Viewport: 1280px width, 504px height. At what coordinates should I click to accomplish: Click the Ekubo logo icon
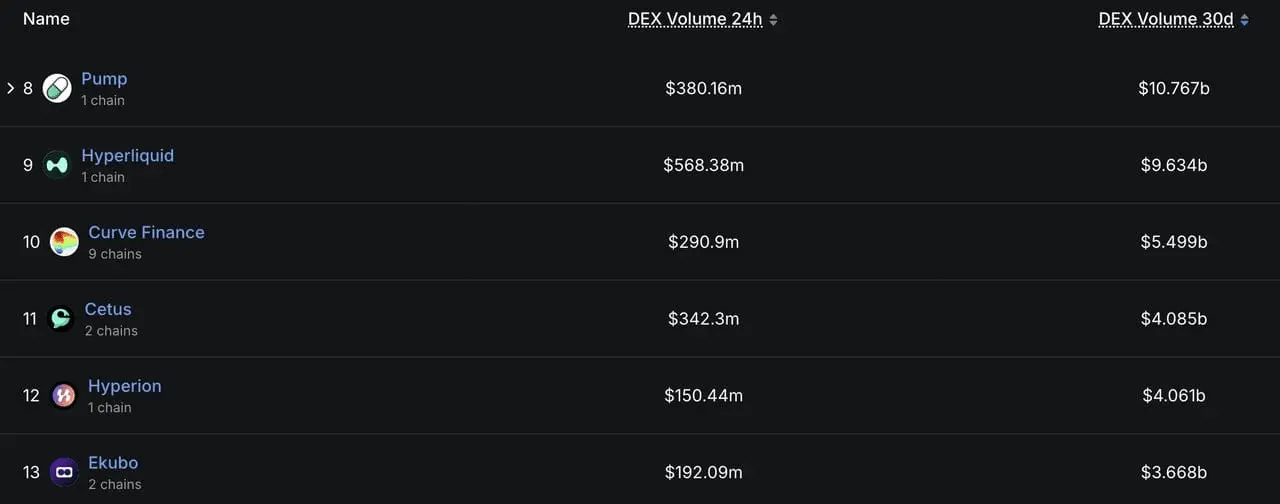(x=64, y=472)
